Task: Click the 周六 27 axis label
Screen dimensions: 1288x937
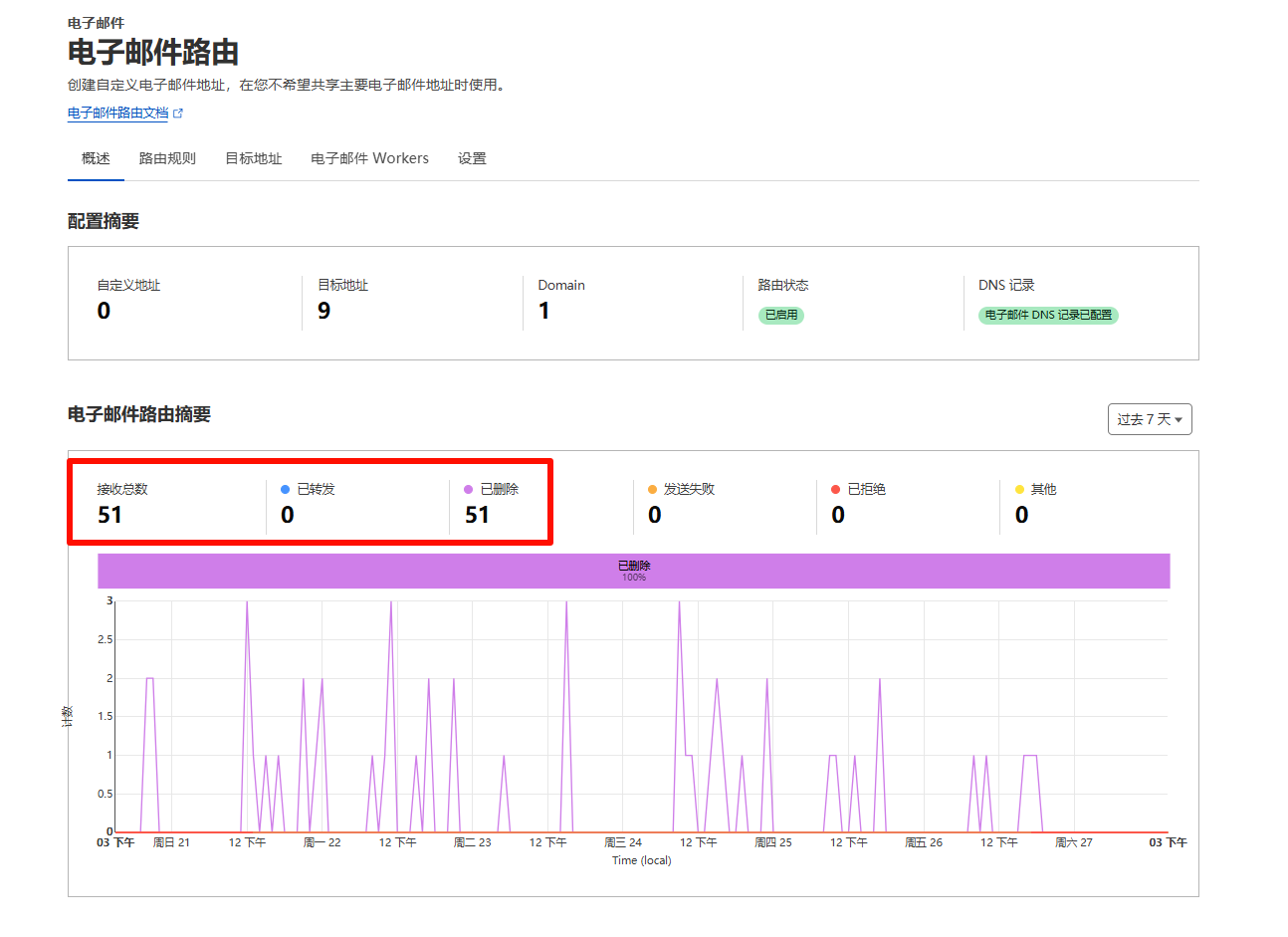Action: (1074, 842)
